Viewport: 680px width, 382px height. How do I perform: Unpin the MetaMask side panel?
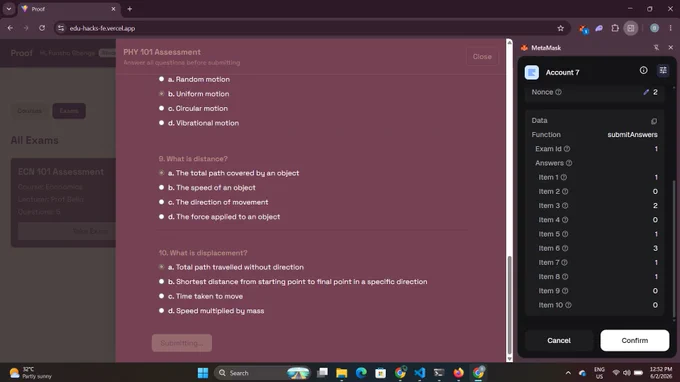tap(656, 47)
